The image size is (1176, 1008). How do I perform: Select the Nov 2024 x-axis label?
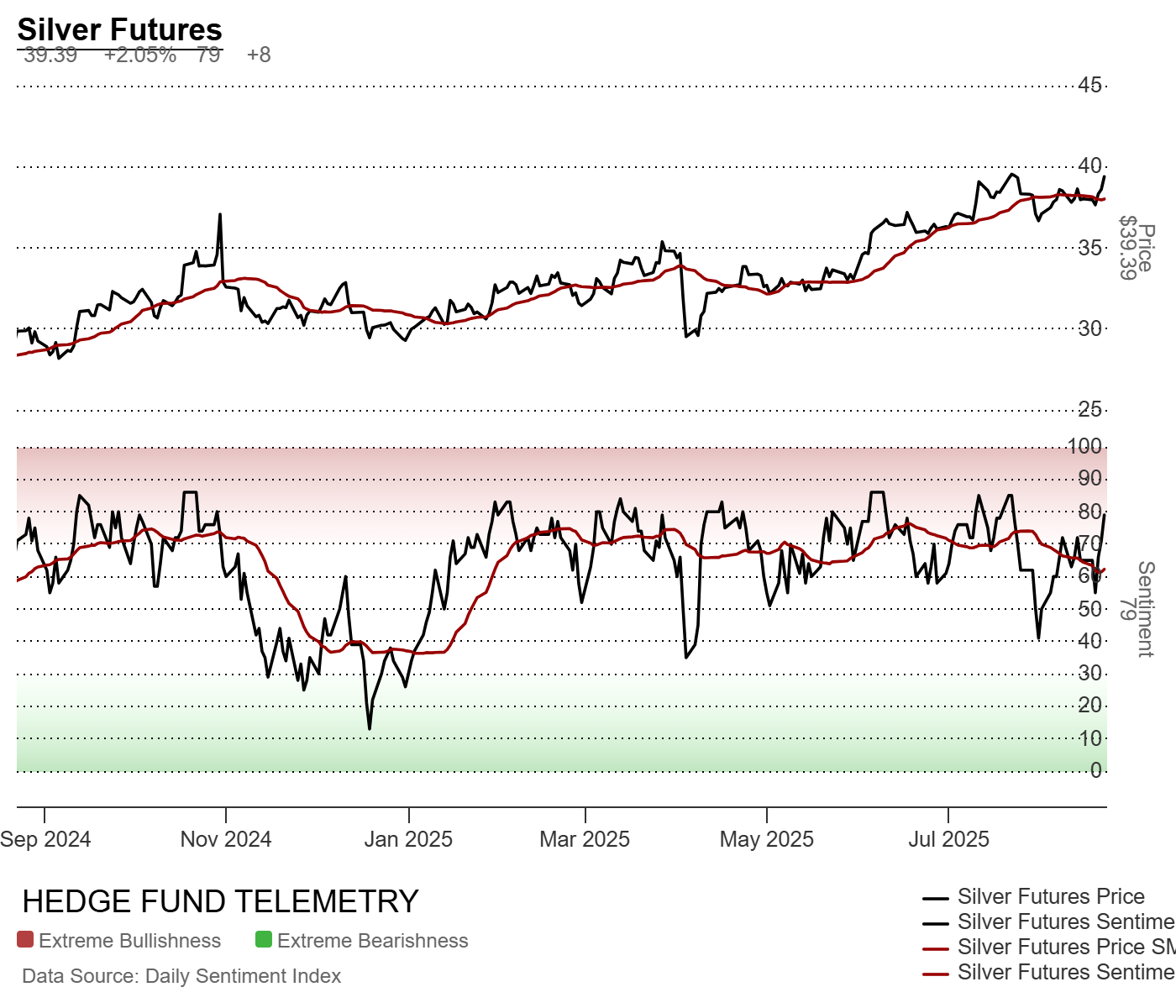(x=226, y=839)
